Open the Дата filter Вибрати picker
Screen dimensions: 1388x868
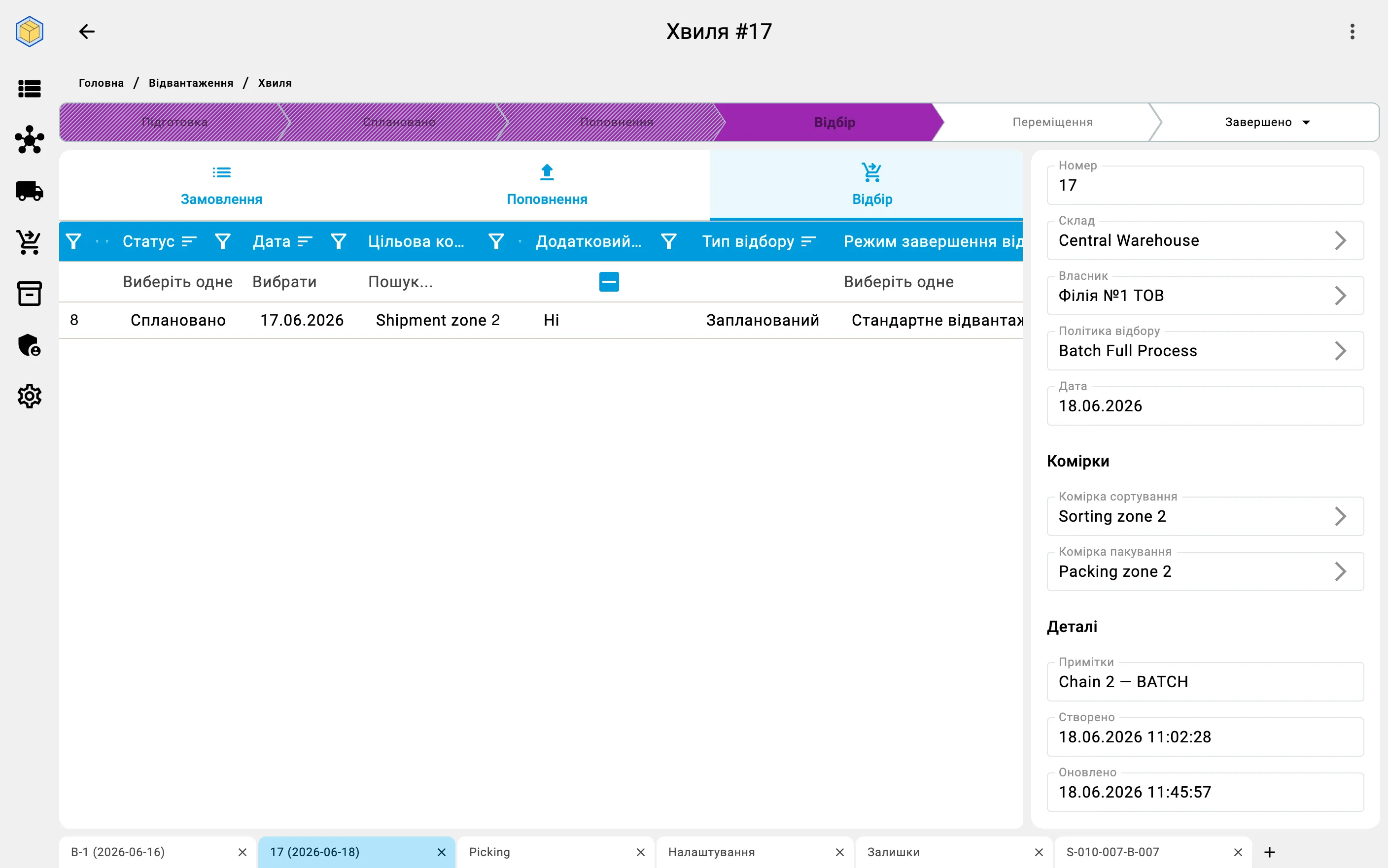(x=284, y=282)
